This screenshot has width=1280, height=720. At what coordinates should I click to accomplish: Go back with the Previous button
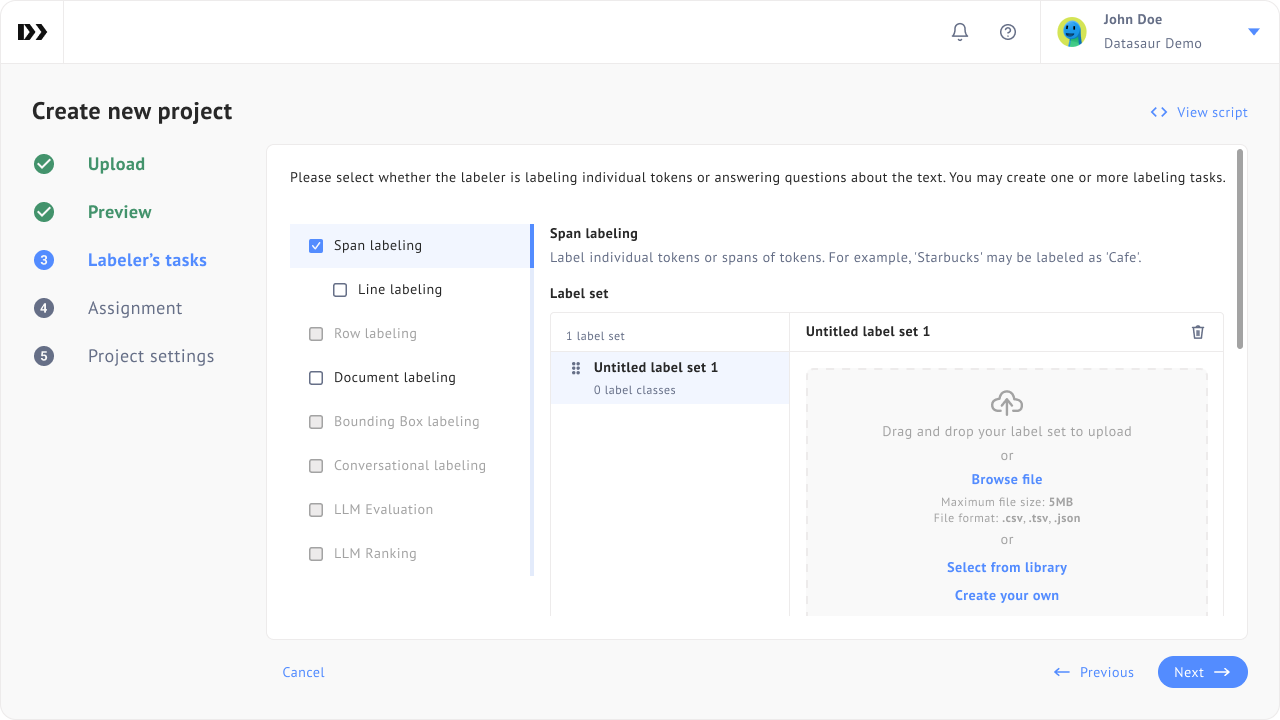pos(1094,672)
